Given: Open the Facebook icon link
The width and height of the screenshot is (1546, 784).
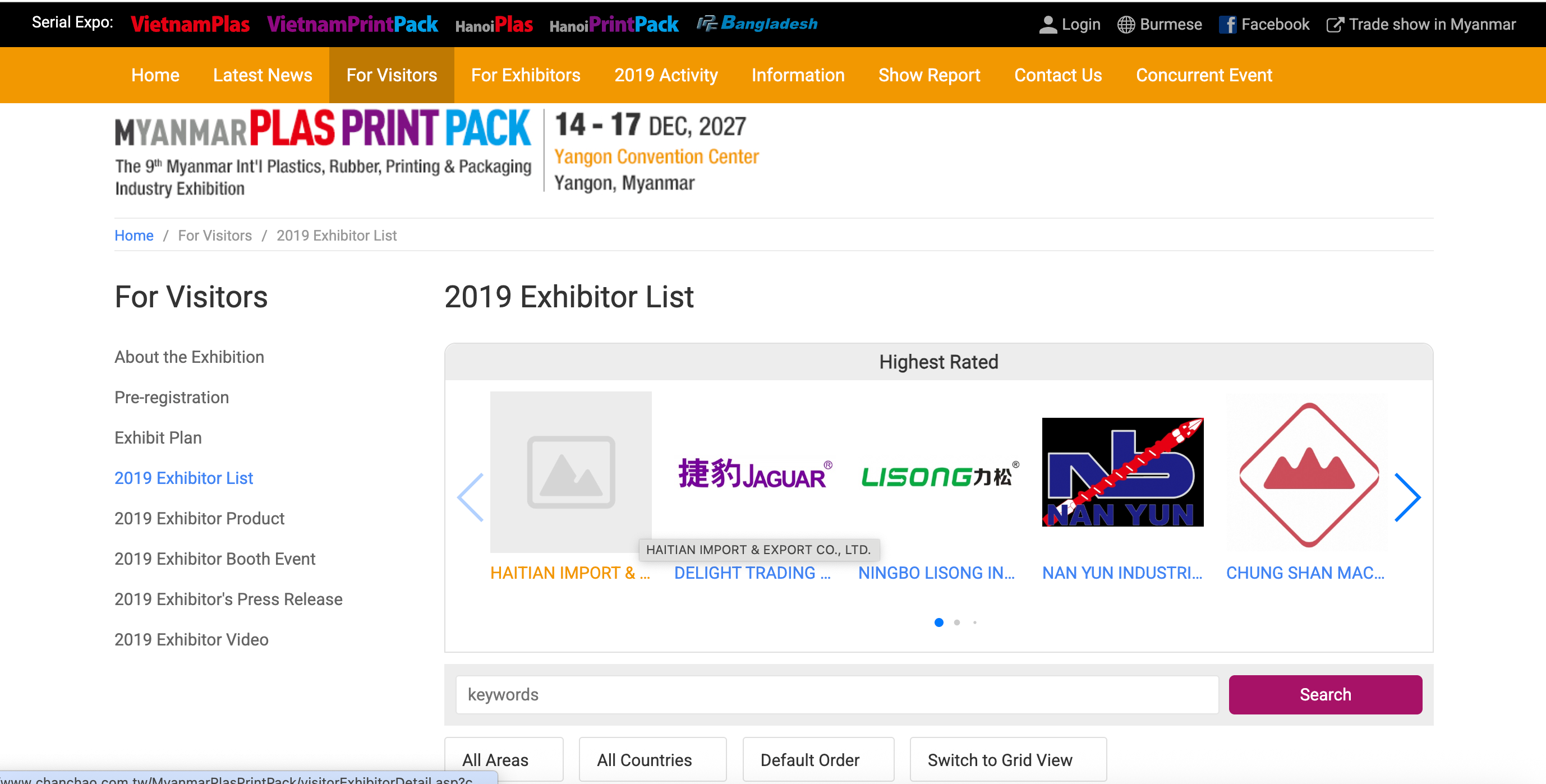Looking at the screenshot, I should pos(1227,25).
